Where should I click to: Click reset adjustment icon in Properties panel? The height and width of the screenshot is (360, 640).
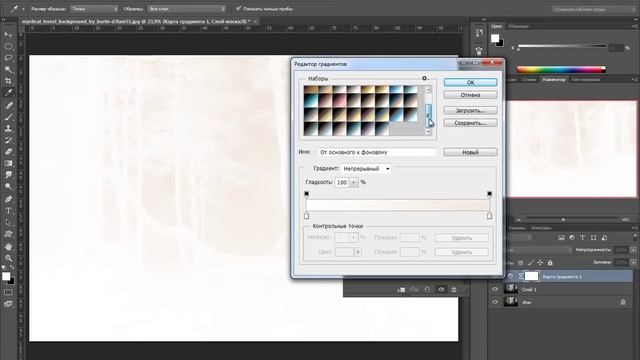427,290
